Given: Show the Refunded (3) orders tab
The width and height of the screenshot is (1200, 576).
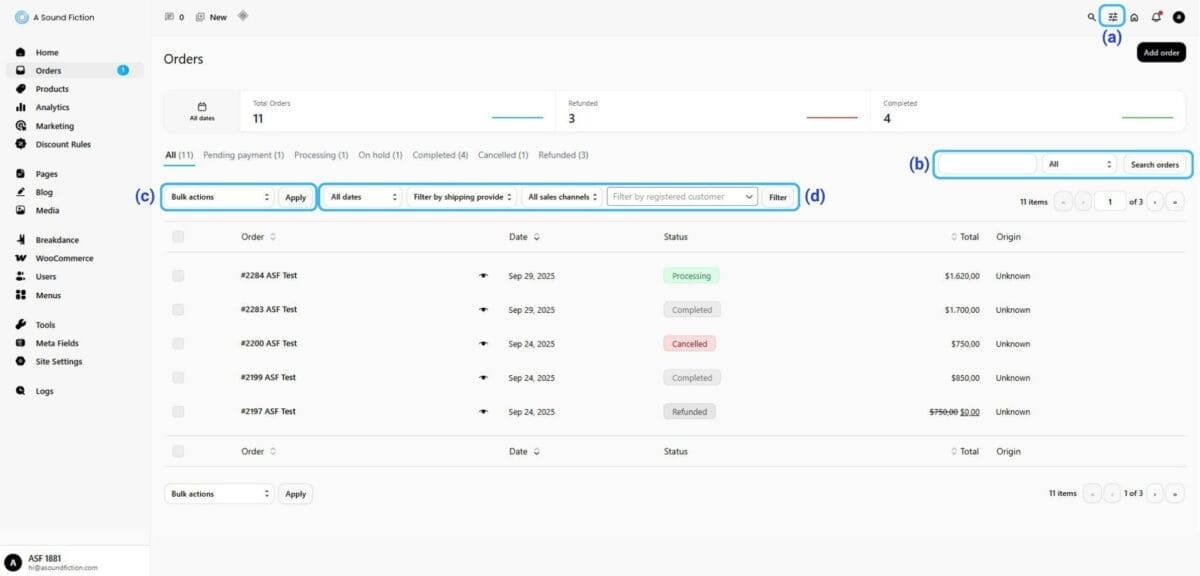Looking at the screenshot, I should (563, 155).
